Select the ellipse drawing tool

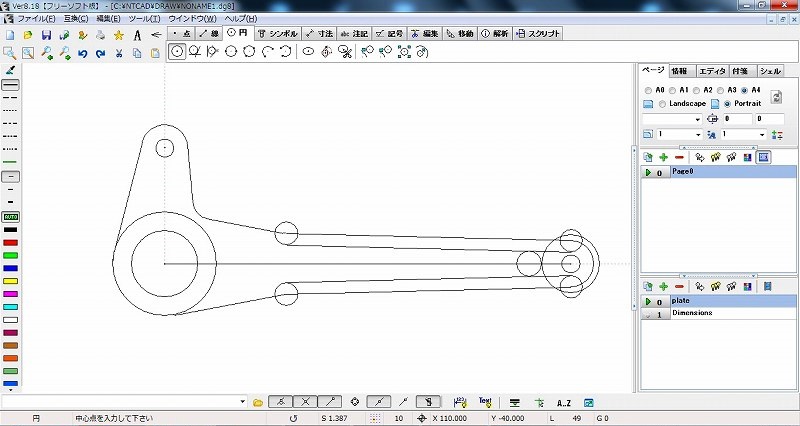pos(310,51)
